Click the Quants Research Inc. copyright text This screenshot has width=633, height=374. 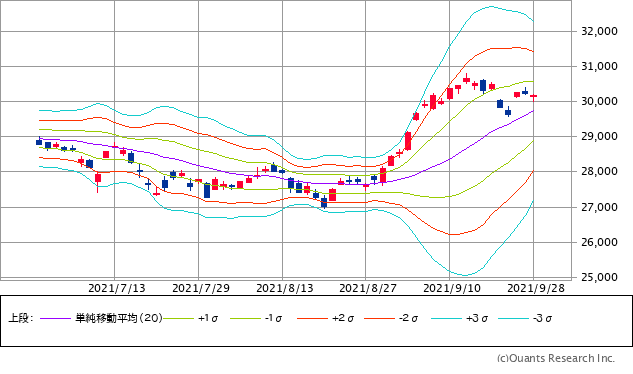tap(556, 358)
